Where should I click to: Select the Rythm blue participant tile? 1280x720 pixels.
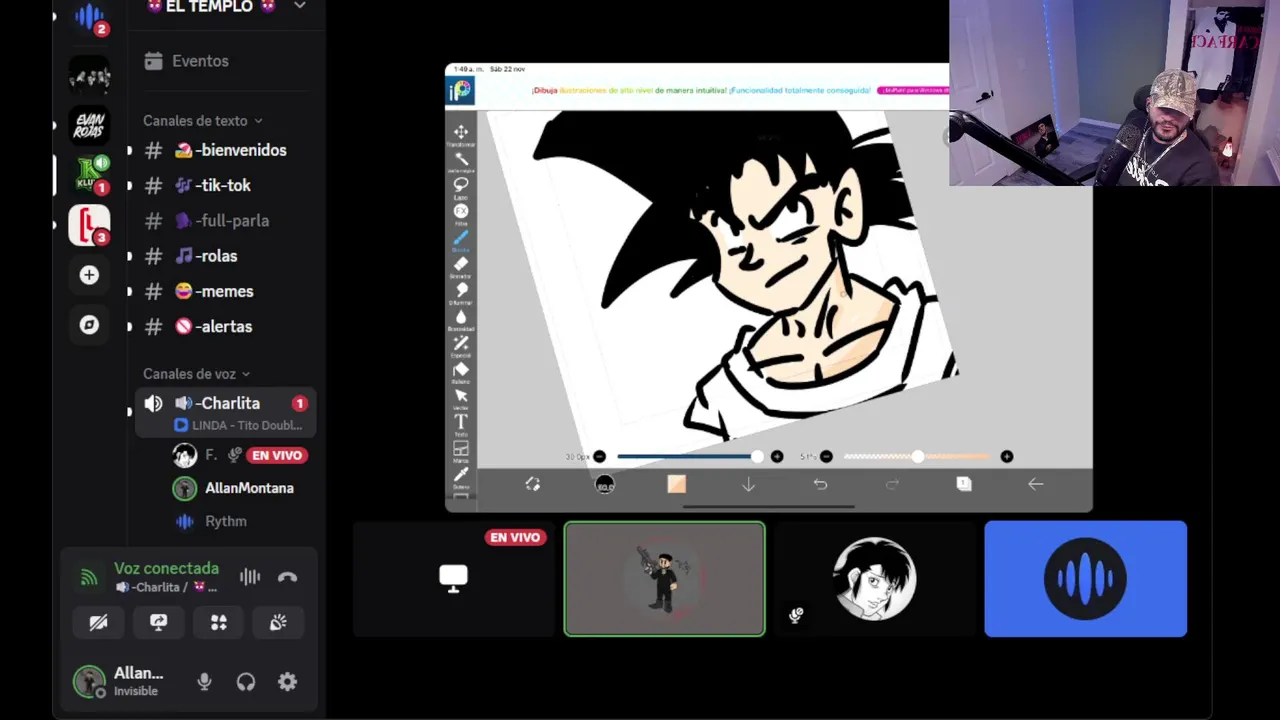pos(1086,579)
